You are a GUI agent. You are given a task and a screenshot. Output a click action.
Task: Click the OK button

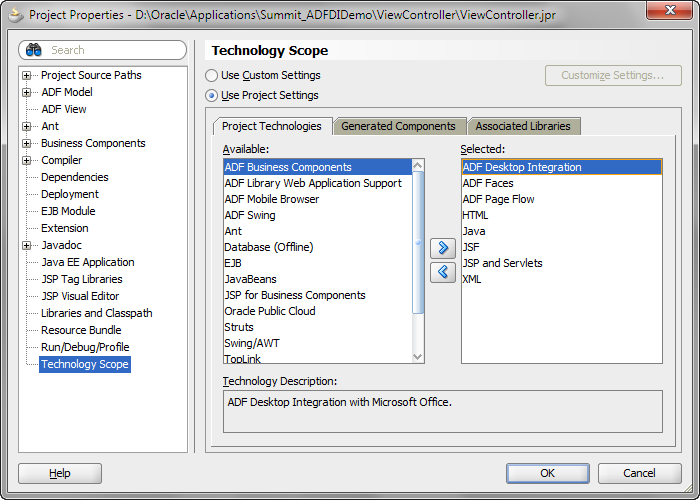(547, 473)
